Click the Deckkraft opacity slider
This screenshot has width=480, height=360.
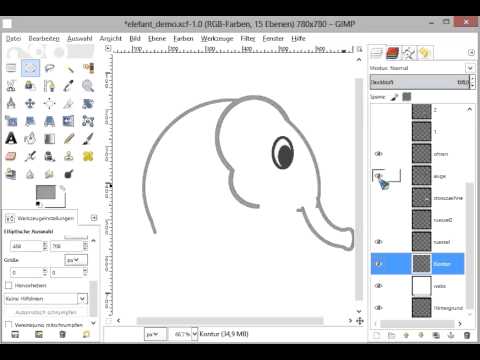point(420,82)
